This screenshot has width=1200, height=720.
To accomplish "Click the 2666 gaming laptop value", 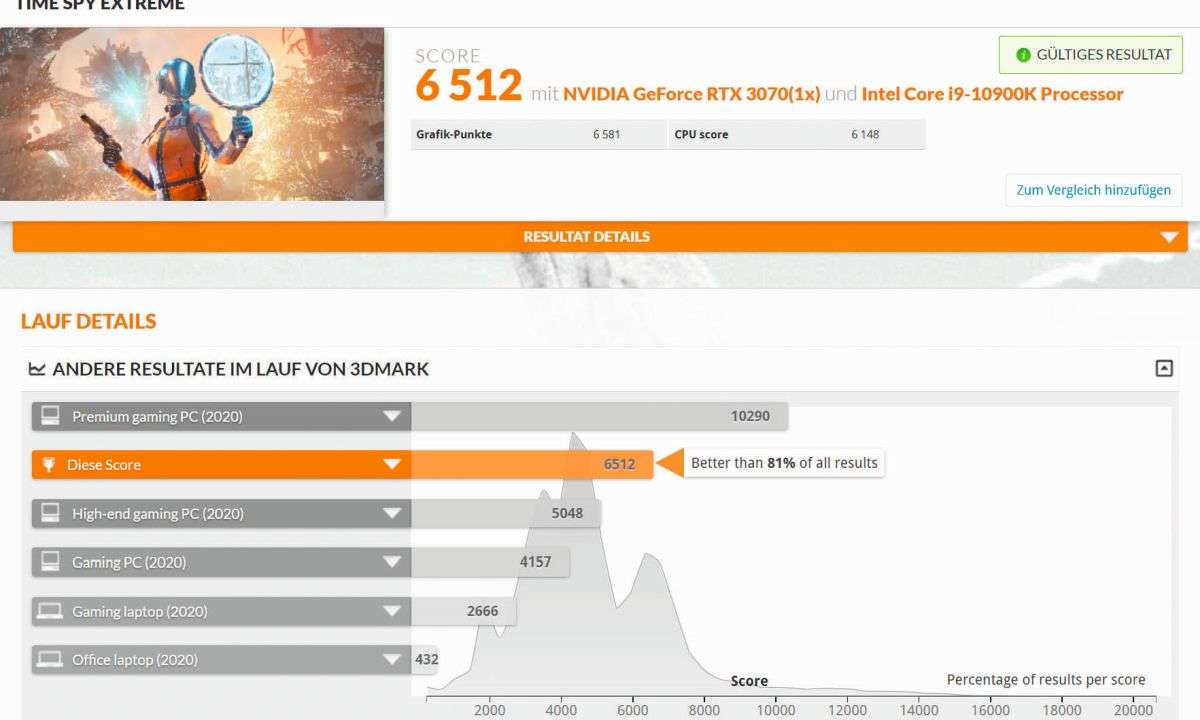I will [x=483, y=611].
